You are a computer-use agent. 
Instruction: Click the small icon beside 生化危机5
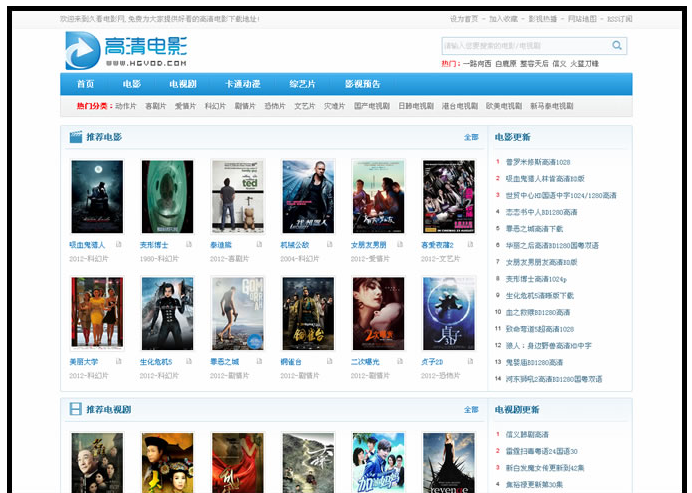pos(189,361)
